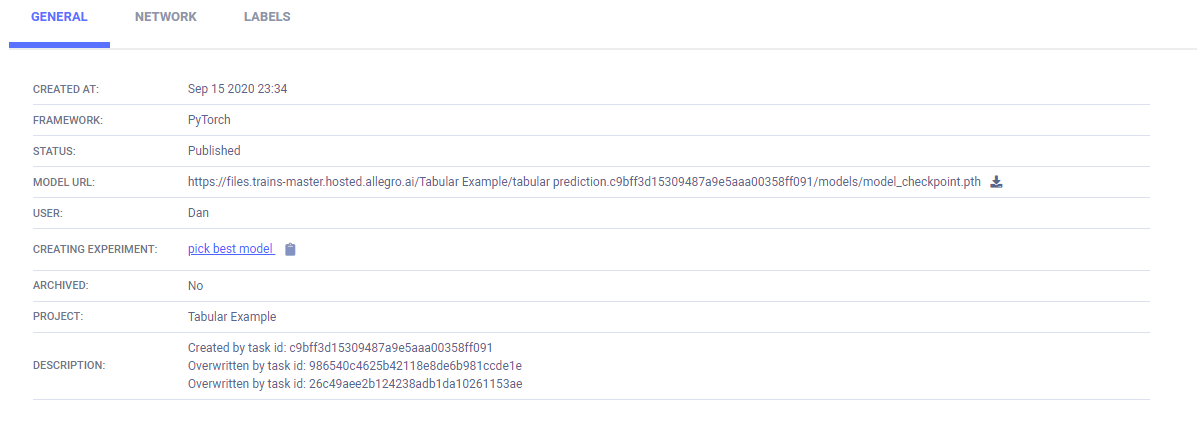Image resolution: width=1197 pixels, height=435 pixels.
Task: Click the 'Created by task id' description line
Action: (340, 347)
